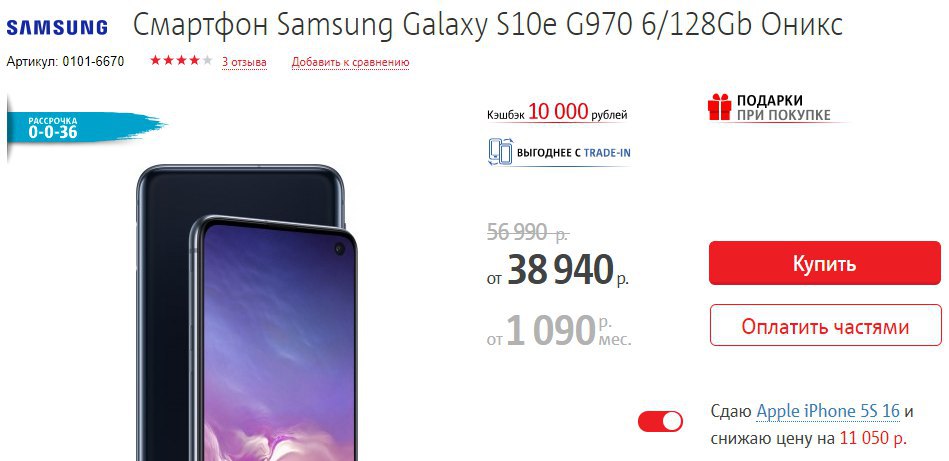The image size is (949, 461).
Task: Click the от 1 090 р. monthly price
Action: 559,330
